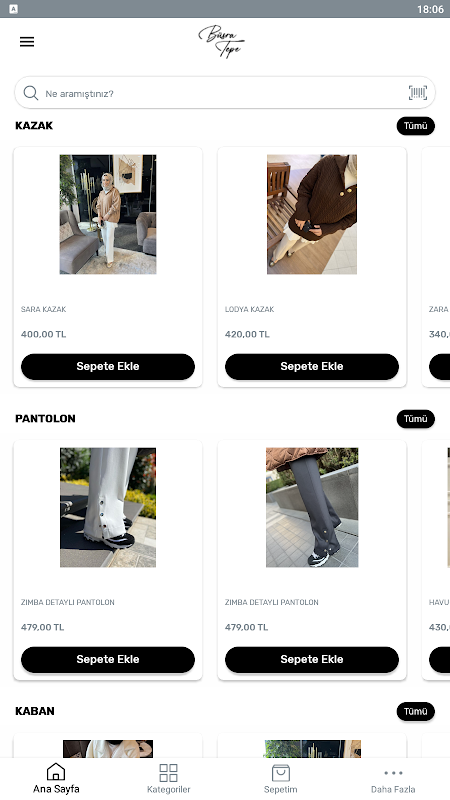Add gray Zımba Detaylı Pantolon to cart
The width and height of the screenshot is (450, 800).
coord(312,659)
